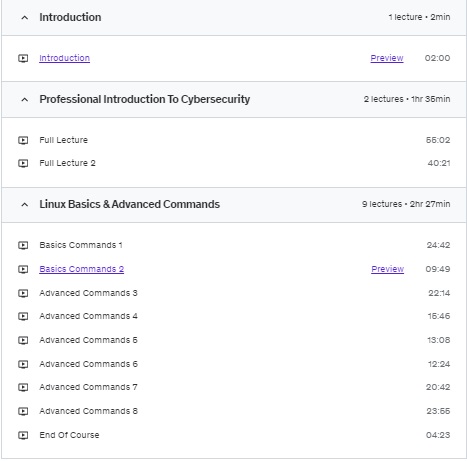This screenshot has height=461, width=467.
Task: Collapse Professional Introduction To Cybersecurity section
Action: pos(25,100)
